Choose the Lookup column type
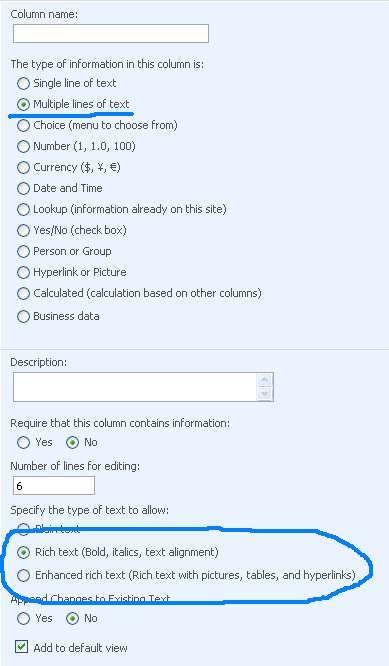The image size is (389, 666). [23, 209]
